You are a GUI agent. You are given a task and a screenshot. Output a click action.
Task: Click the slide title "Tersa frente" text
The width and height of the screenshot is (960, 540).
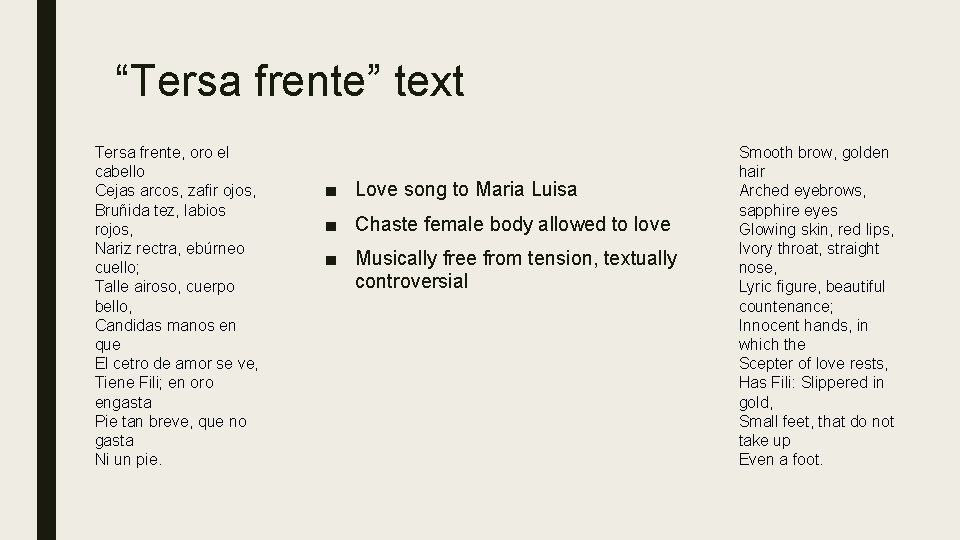click(x=290, y=81)
